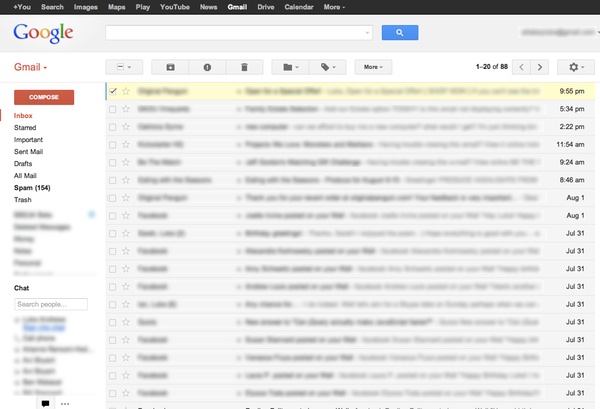Open News from the top bar

coord(209,7)
